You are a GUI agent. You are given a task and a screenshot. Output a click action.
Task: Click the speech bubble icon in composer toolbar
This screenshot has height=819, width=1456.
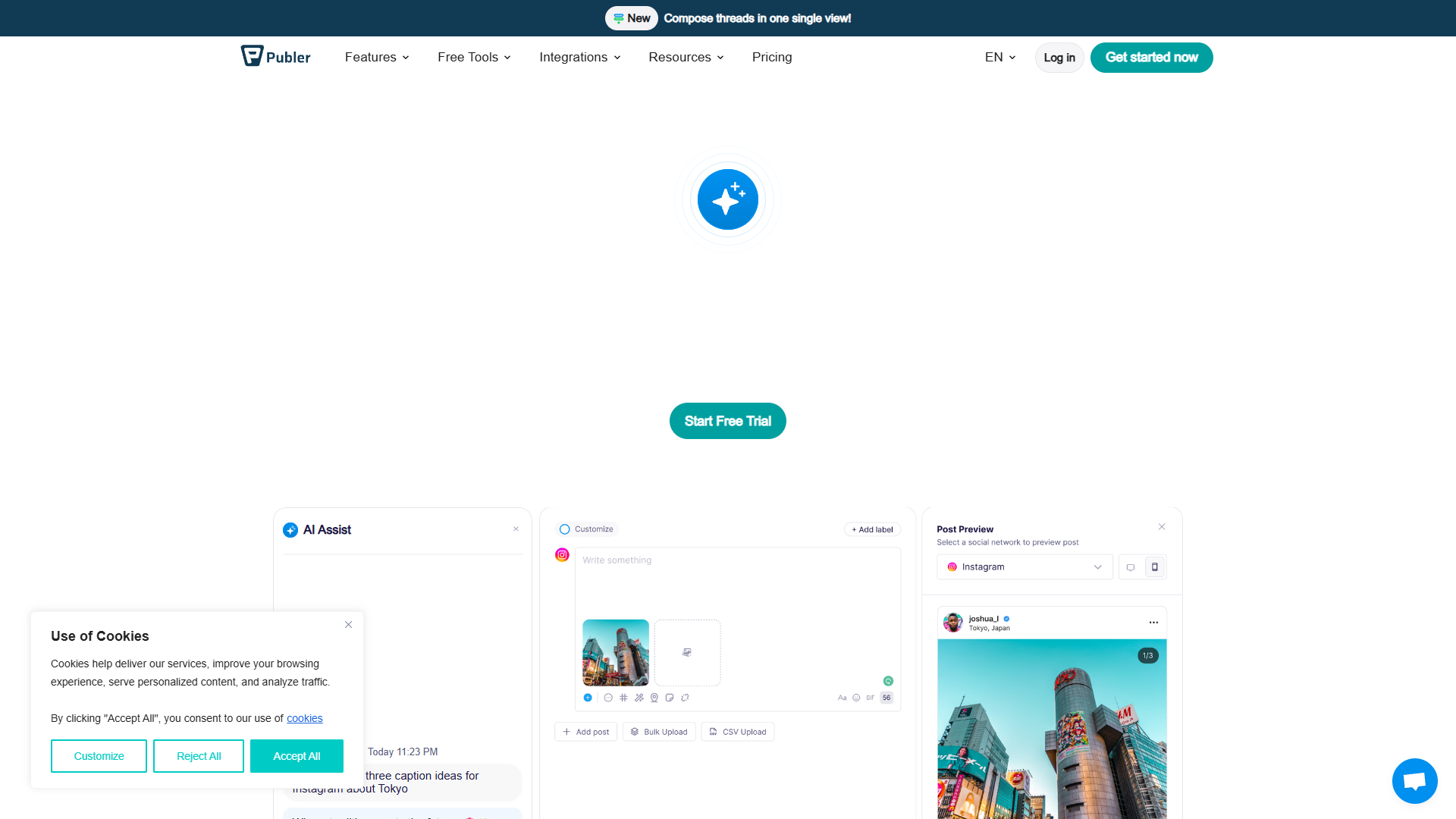click(x=608, y=698)
